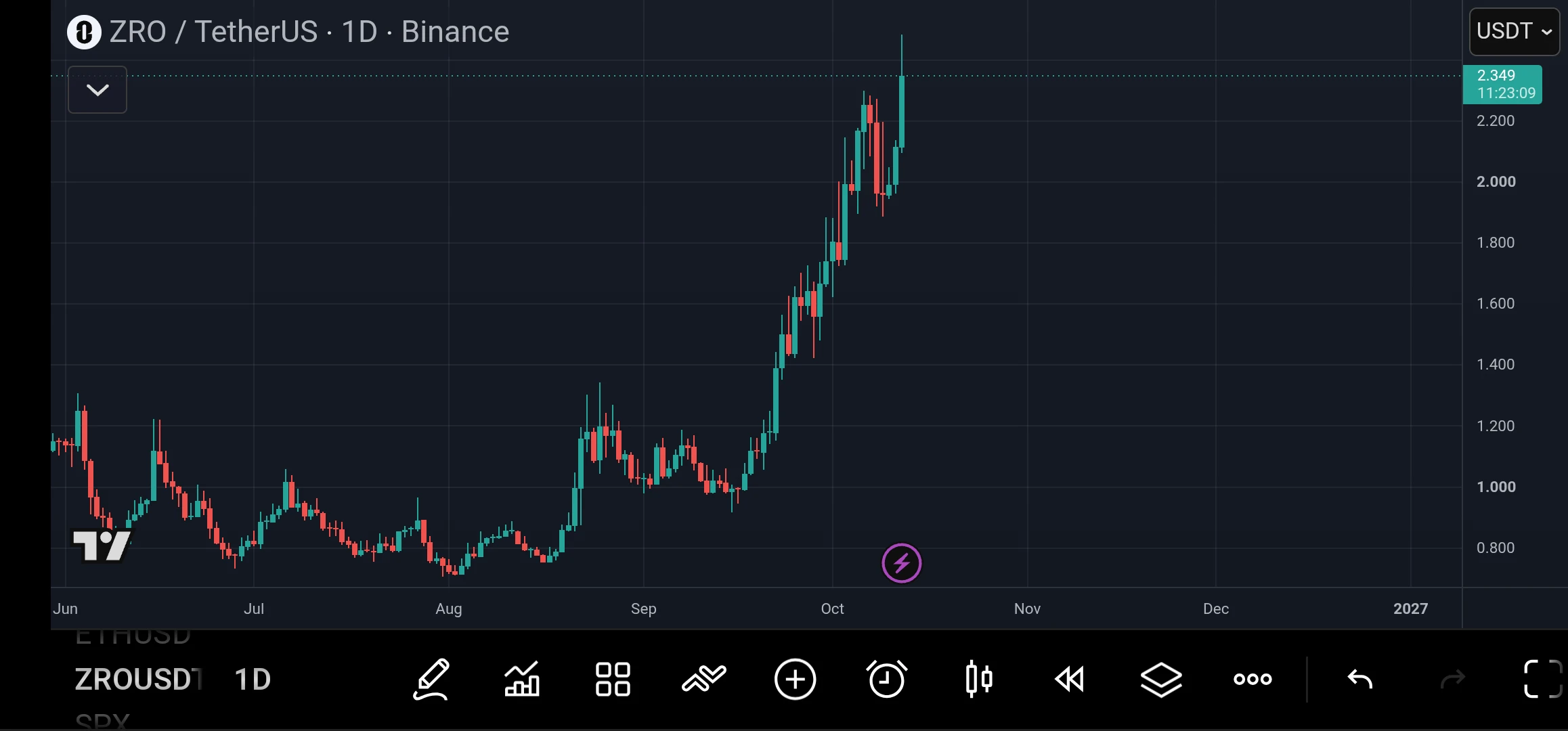Start bar replay with rewind icon

point(1070,679)
